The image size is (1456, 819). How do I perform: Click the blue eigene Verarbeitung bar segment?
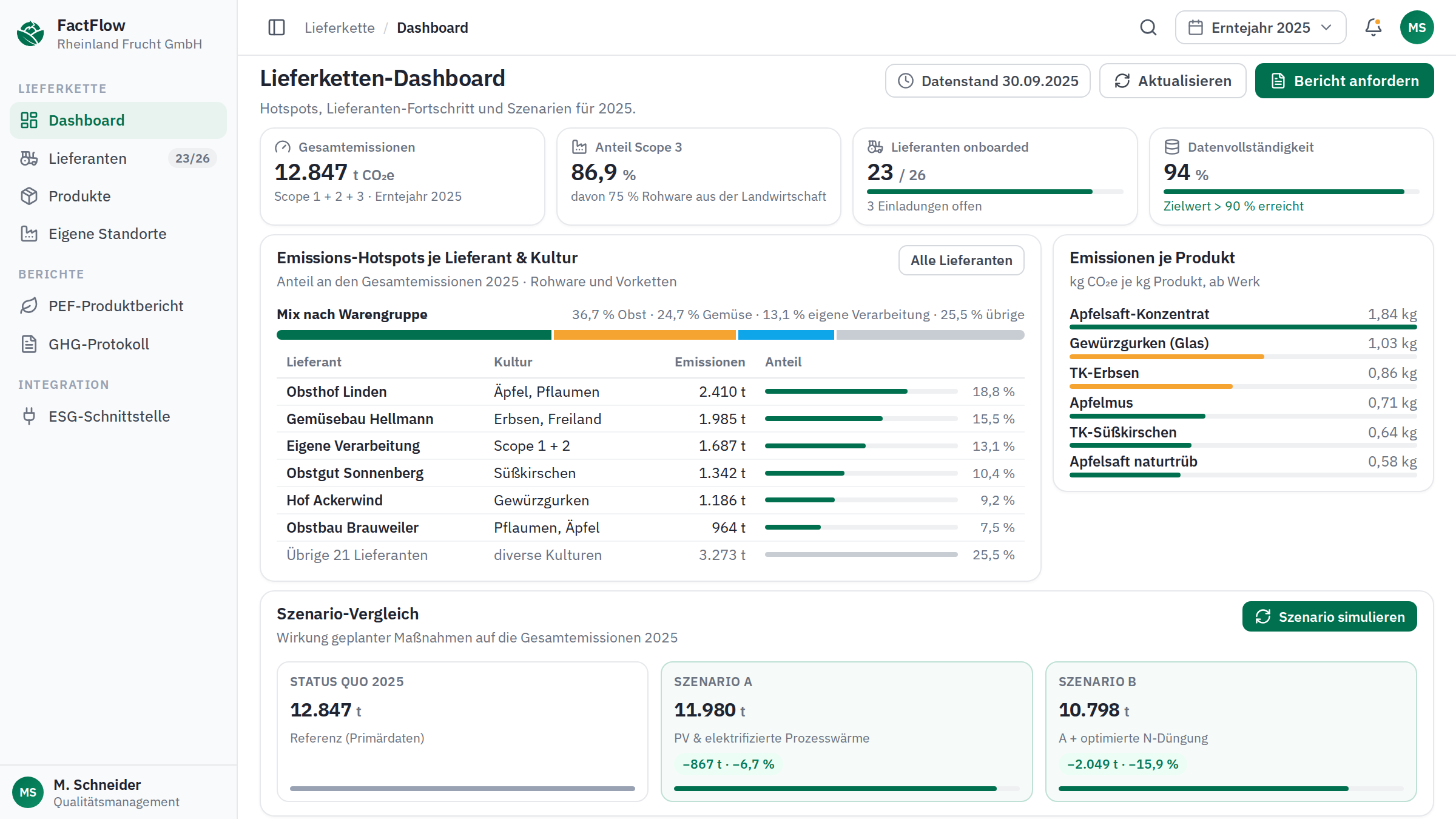tap(786, 335)
